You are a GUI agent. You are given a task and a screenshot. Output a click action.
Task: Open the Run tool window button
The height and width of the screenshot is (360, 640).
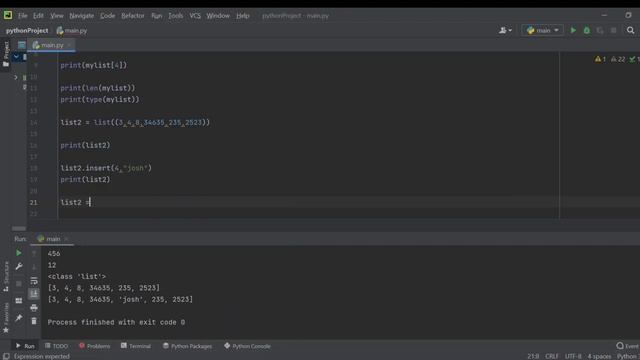tap(25, 346)
